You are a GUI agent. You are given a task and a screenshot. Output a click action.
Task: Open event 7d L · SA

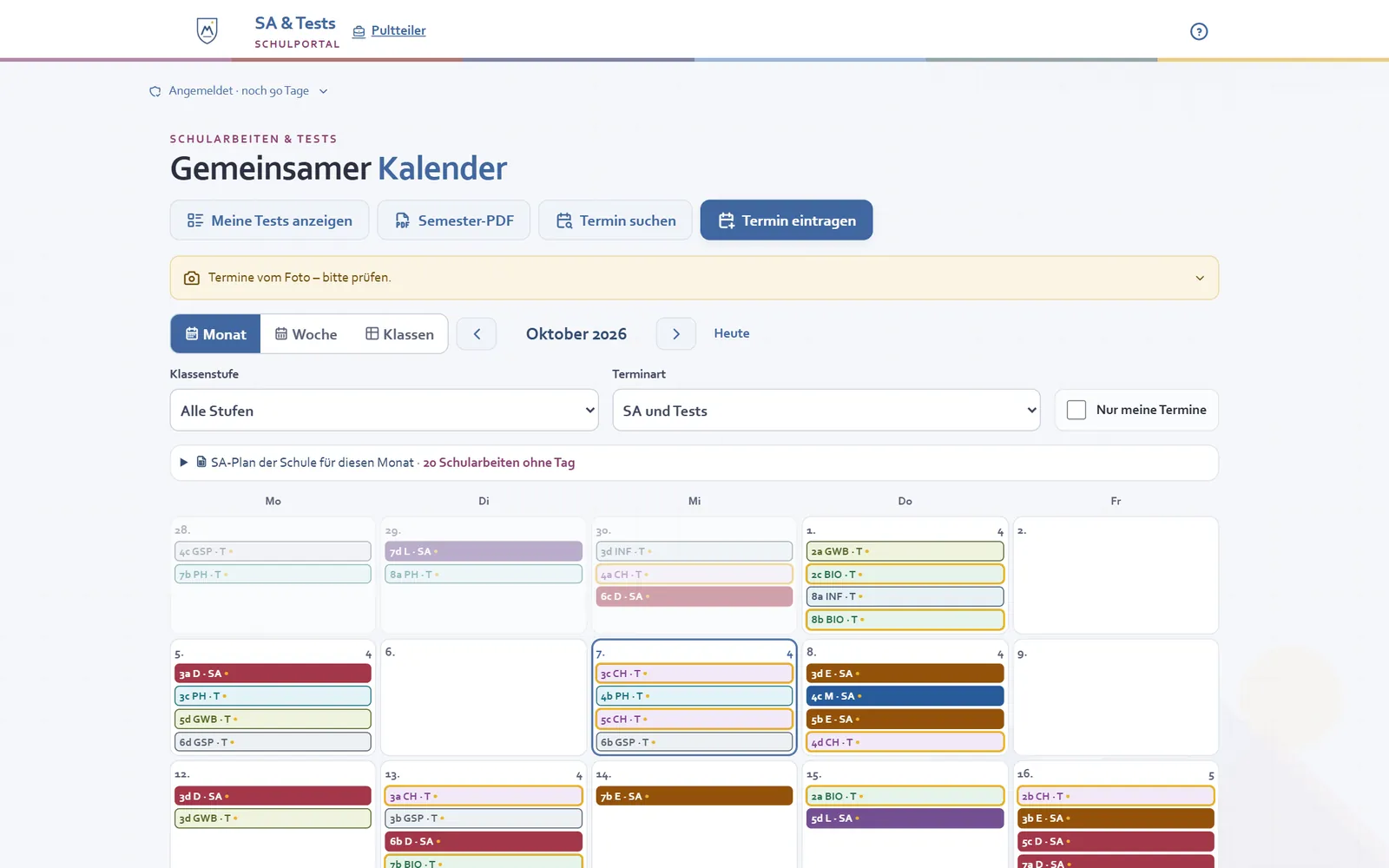coord(484,551)
